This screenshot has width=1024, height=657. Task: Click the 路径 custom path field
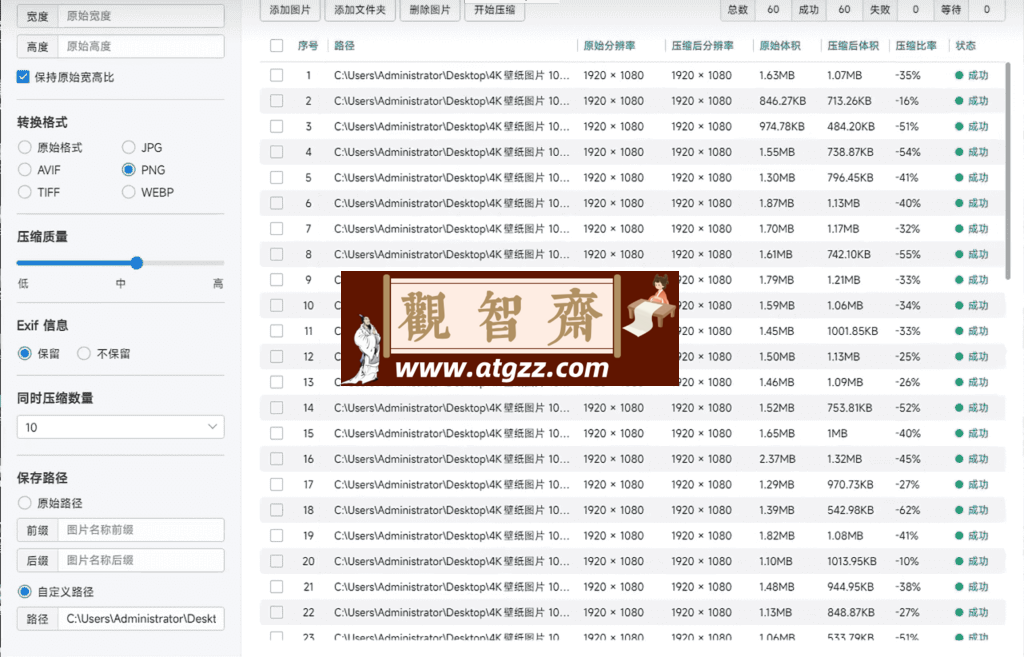(x=141, y=618)
